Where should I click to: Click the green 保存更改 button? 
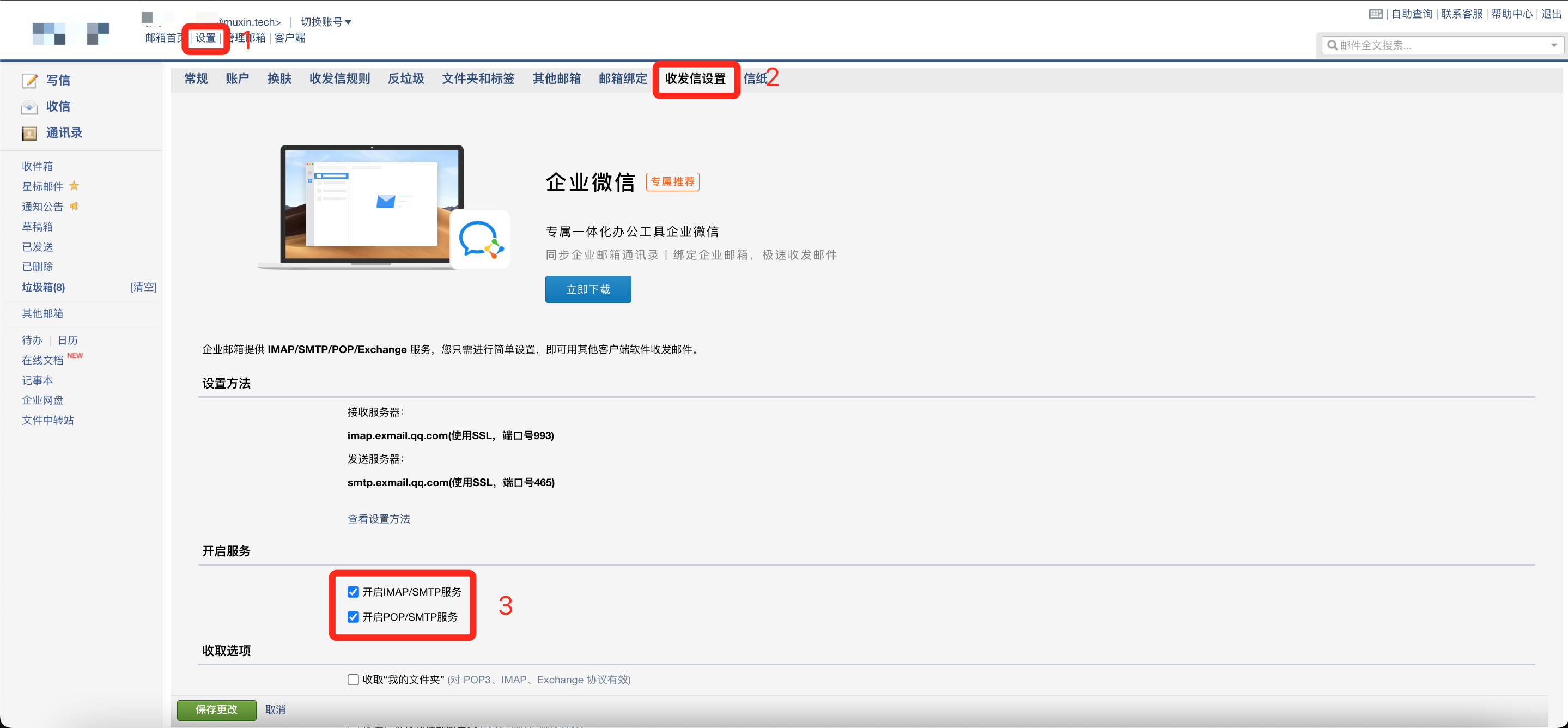216,709
